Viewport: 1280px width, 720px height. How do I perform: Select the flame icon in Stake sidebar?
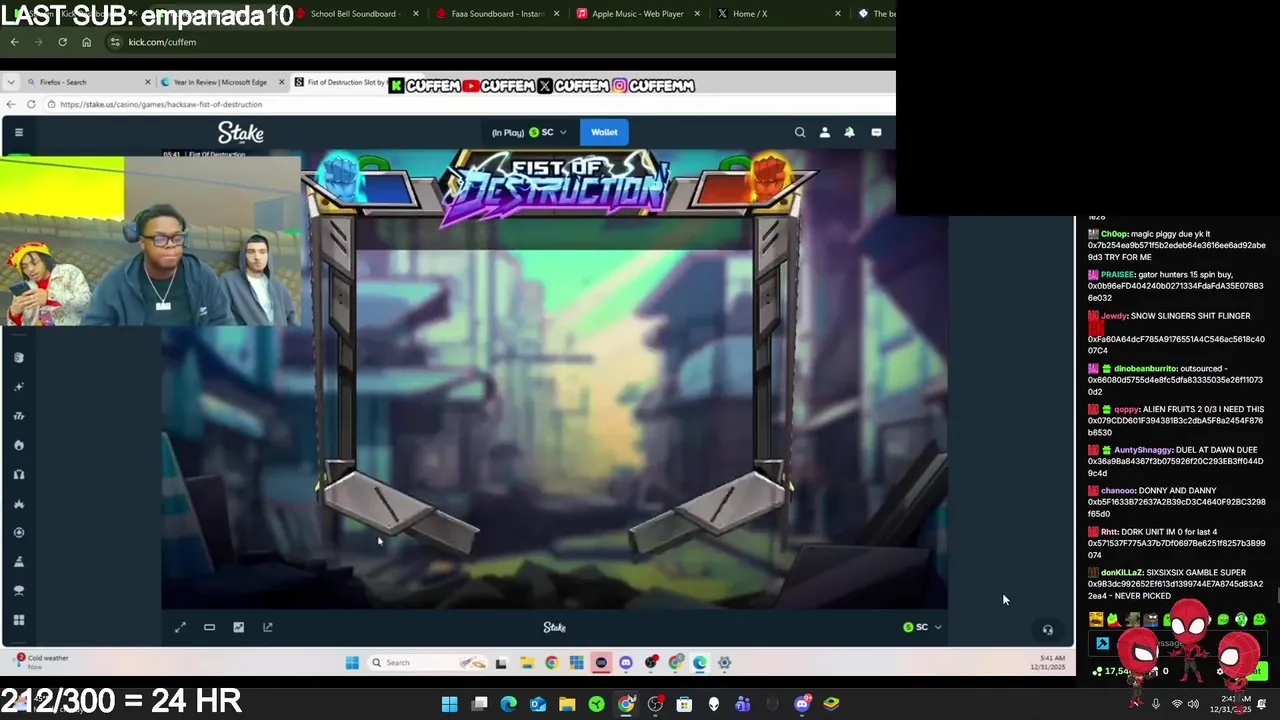[19, 445]
